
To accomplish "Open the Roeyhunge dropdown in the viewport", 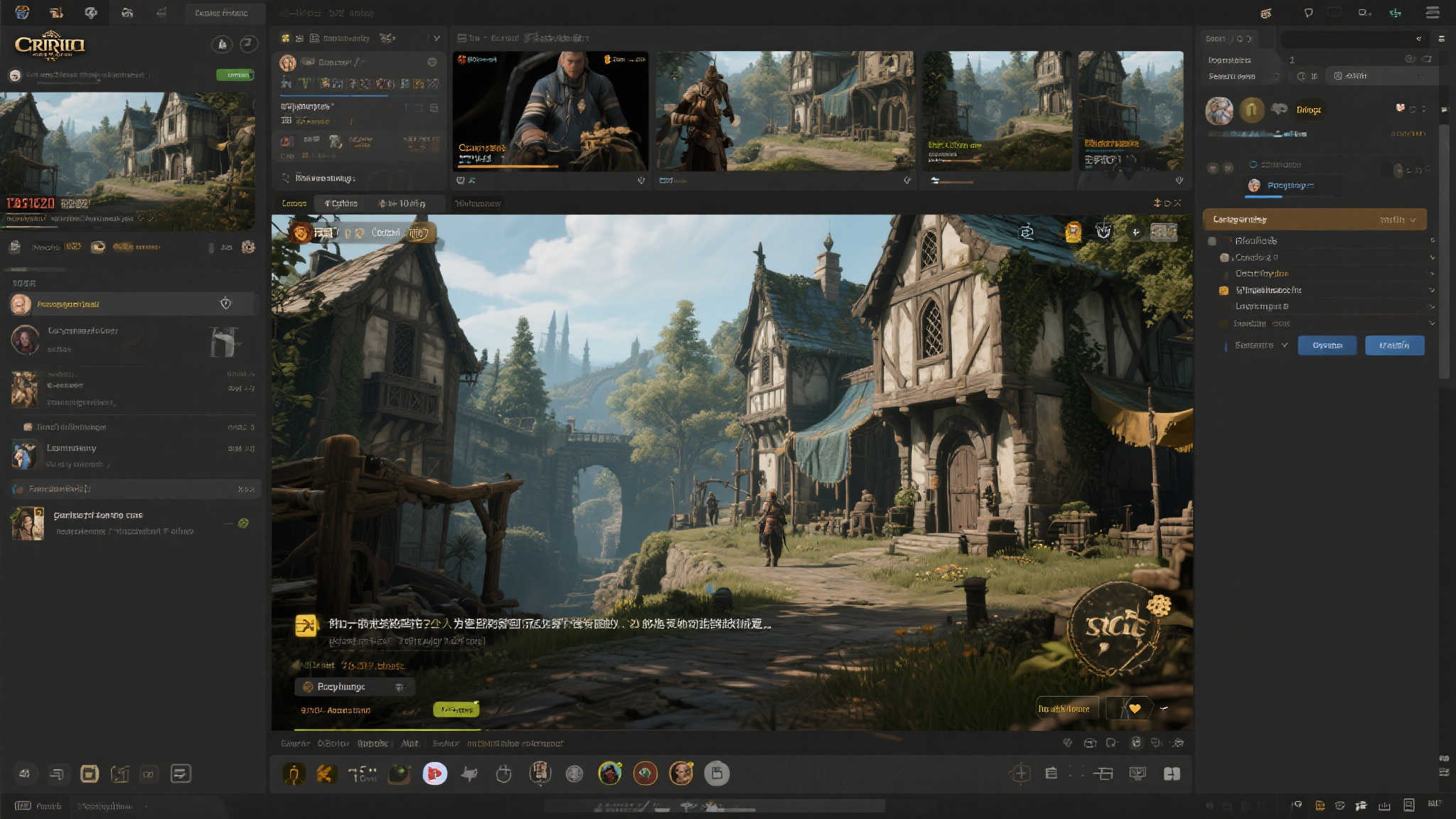I will tap(354, 687).
